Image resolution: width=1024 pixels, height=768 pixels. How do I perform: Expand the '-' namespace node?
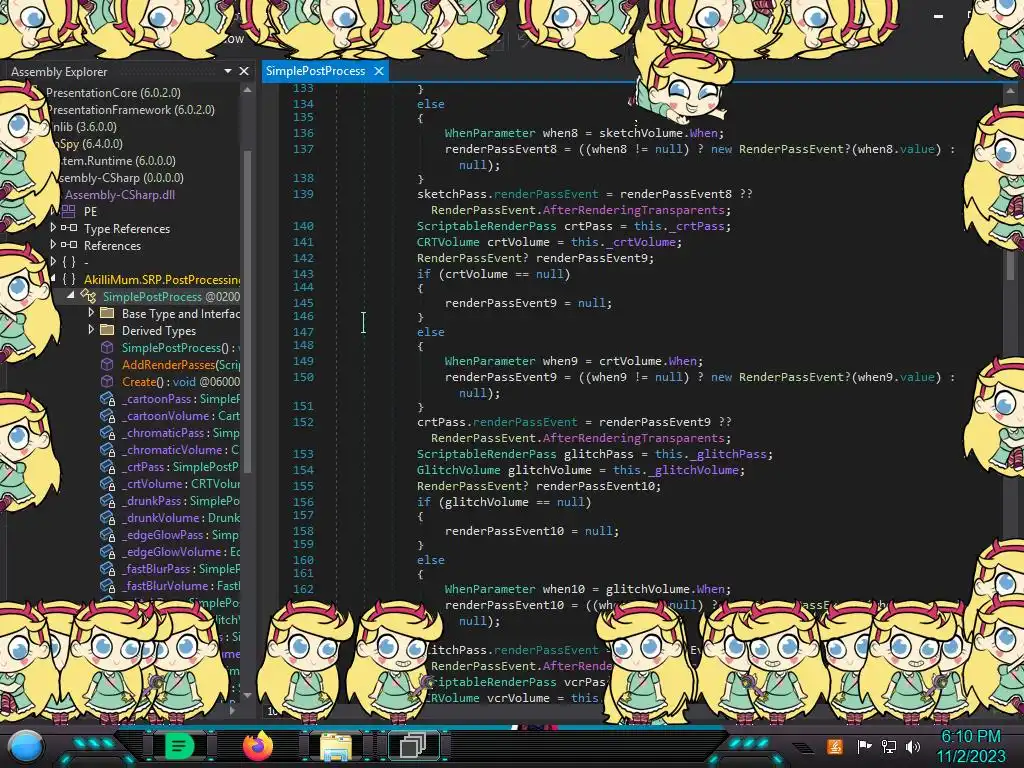[x=53, y=261]
